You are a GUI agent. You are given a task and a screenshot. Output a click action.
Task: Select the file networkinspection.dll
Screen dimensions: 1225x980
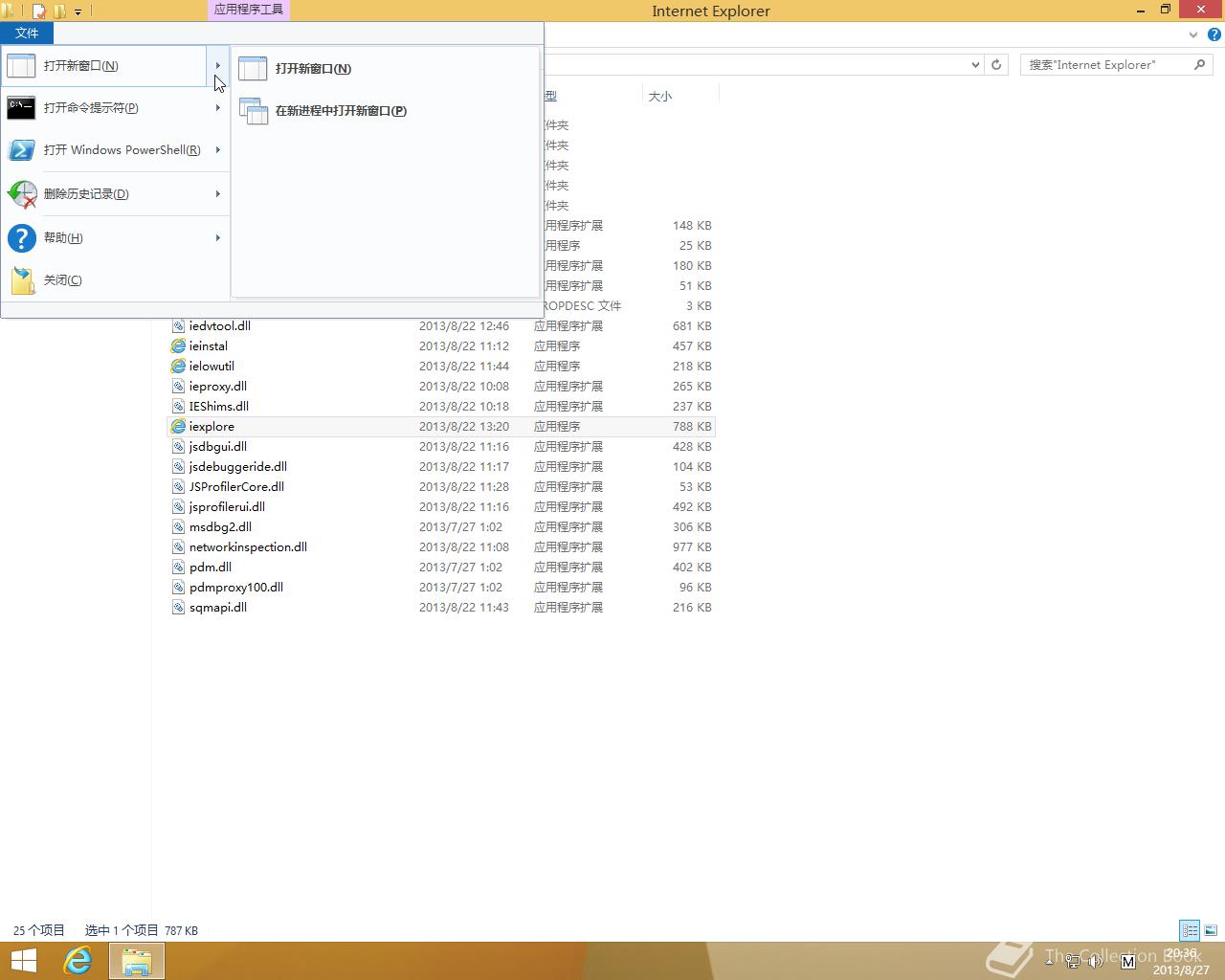pyautogui.click(x=248, y=547)
